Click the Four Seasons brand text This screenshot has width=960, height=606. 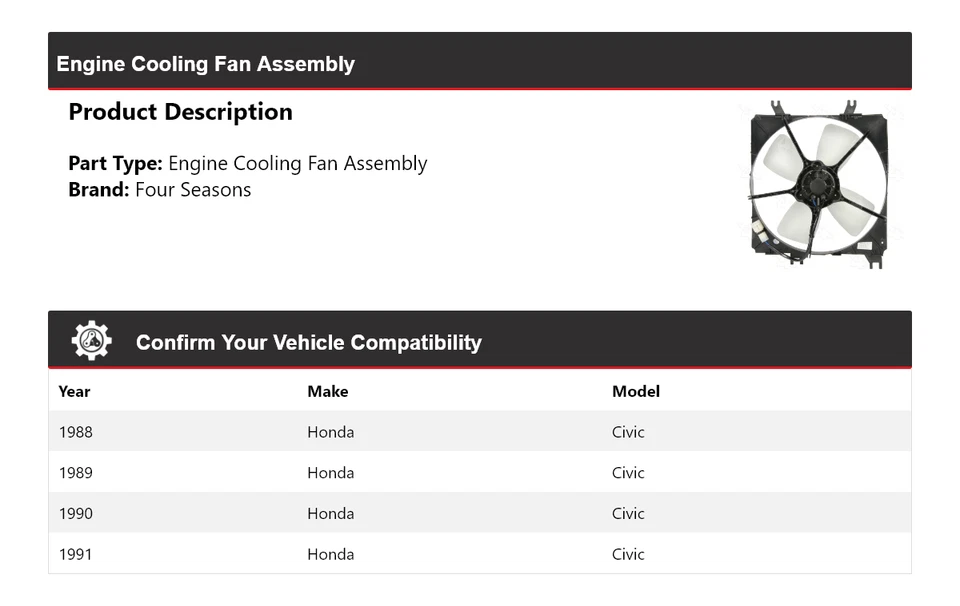pyautogui.click(x=193, y=190)
